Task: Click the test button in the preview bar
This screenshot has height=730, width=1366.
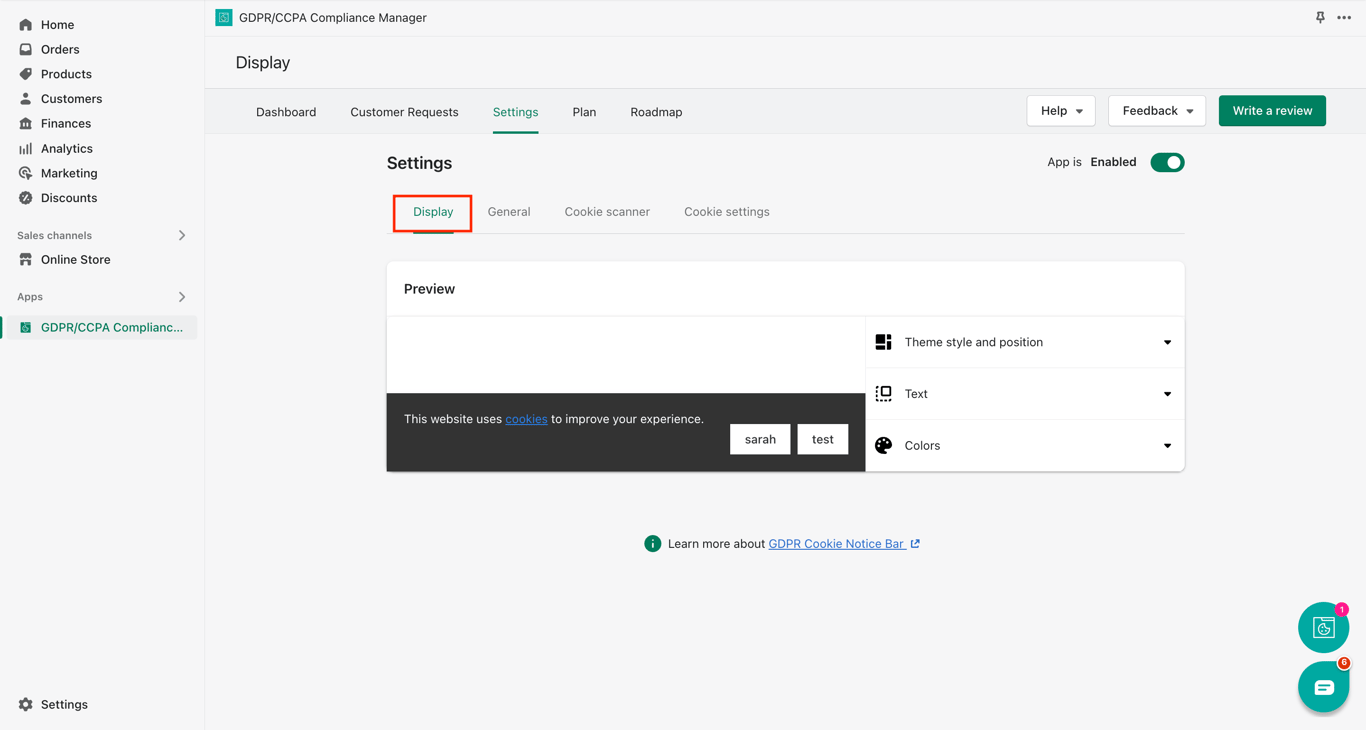Action: [823, 440]
